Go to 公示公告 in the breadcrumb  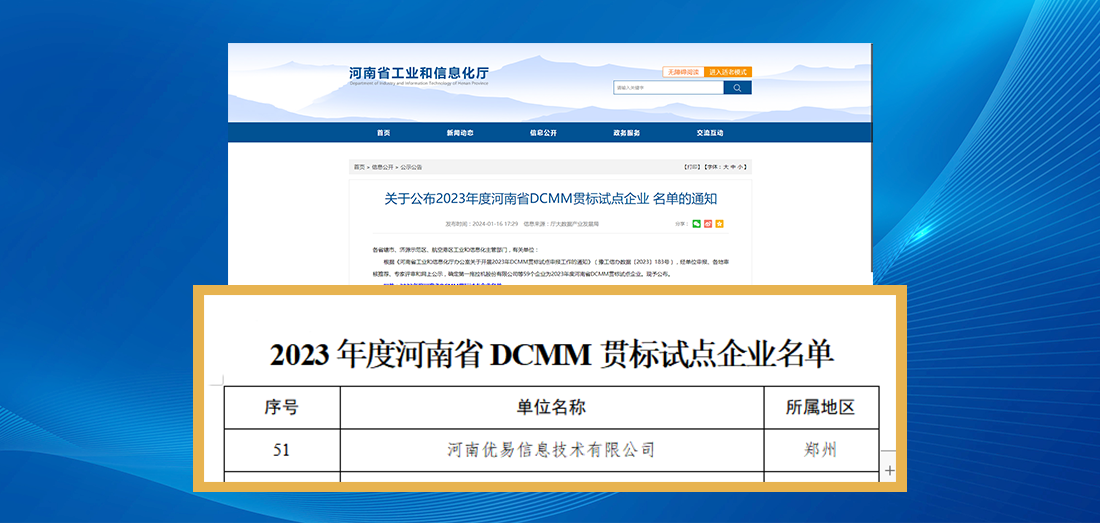click(411, 167)
